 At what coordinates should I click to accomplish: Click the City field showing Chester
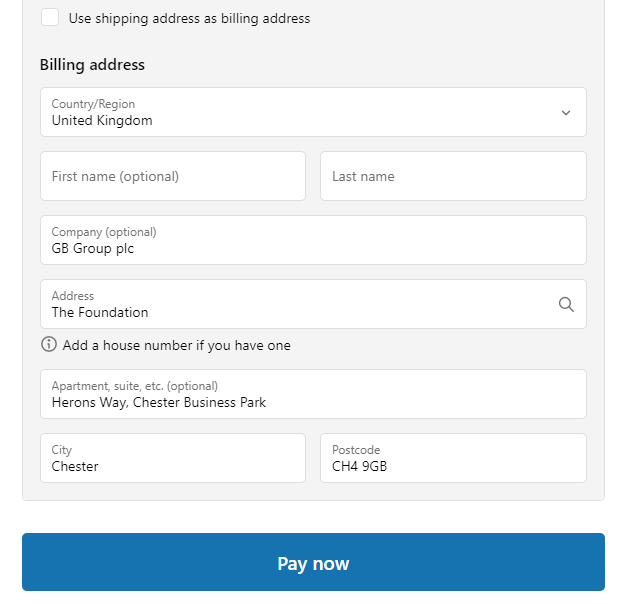[173, 458]
